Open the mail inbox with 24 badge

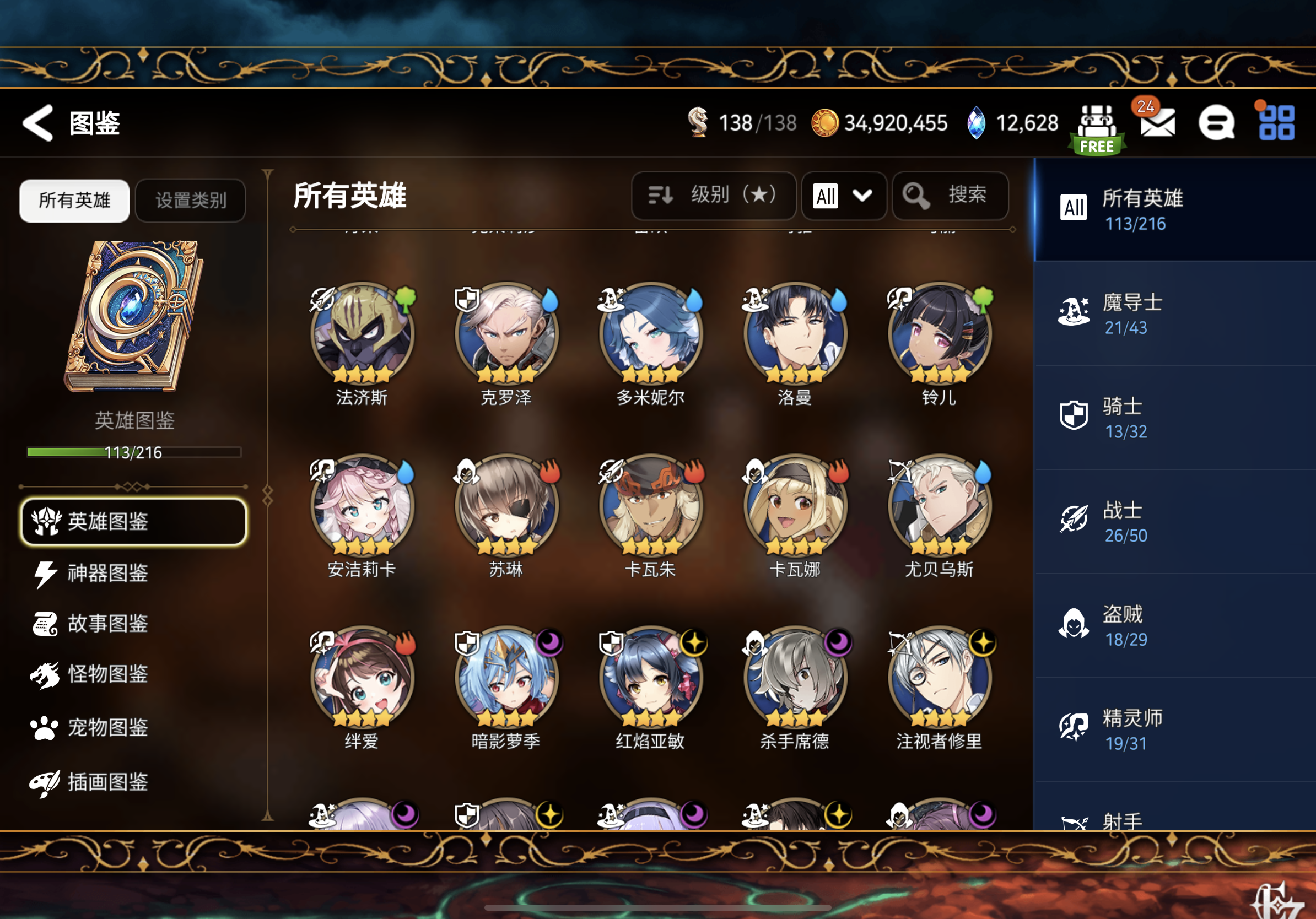coord(1156,119)
